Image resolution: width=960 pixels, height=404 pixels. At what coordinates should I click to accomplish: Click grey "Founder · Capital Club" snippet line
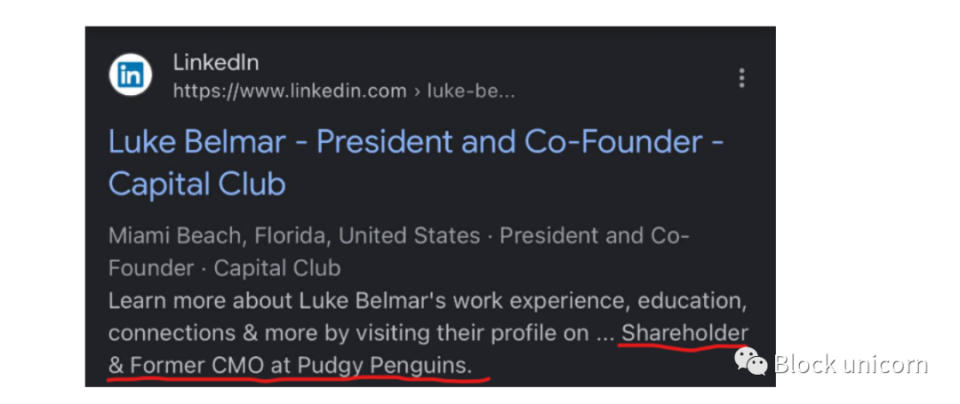[224, 268]
